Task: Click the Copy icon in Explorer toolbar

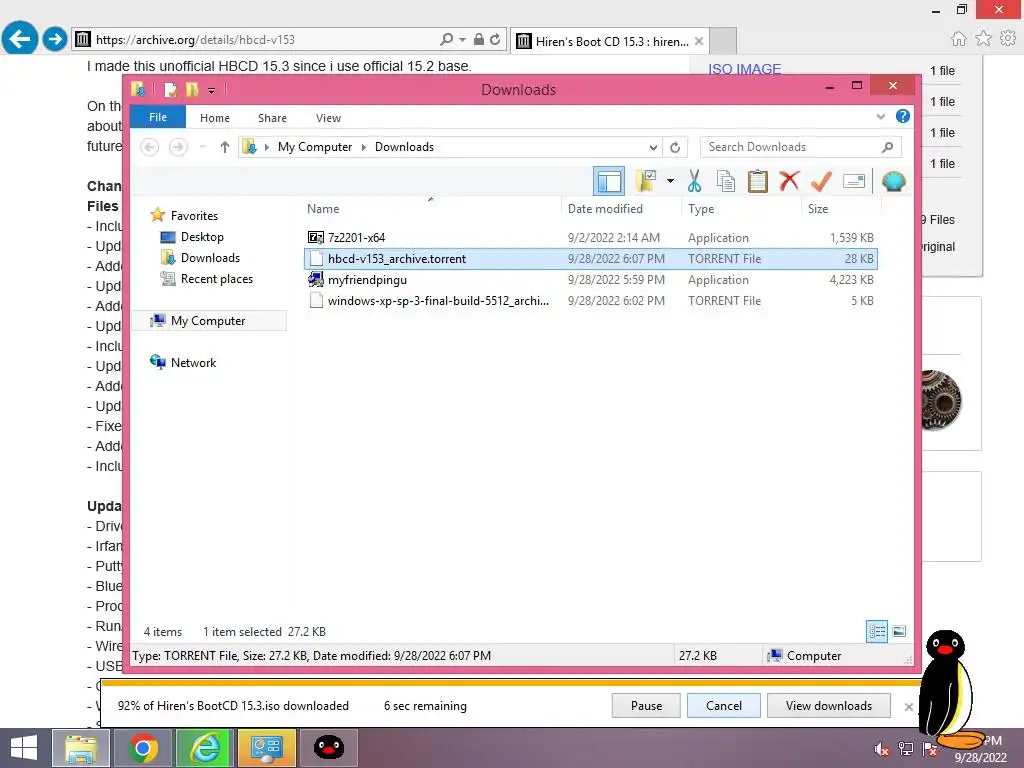Action: click(725, 181)
